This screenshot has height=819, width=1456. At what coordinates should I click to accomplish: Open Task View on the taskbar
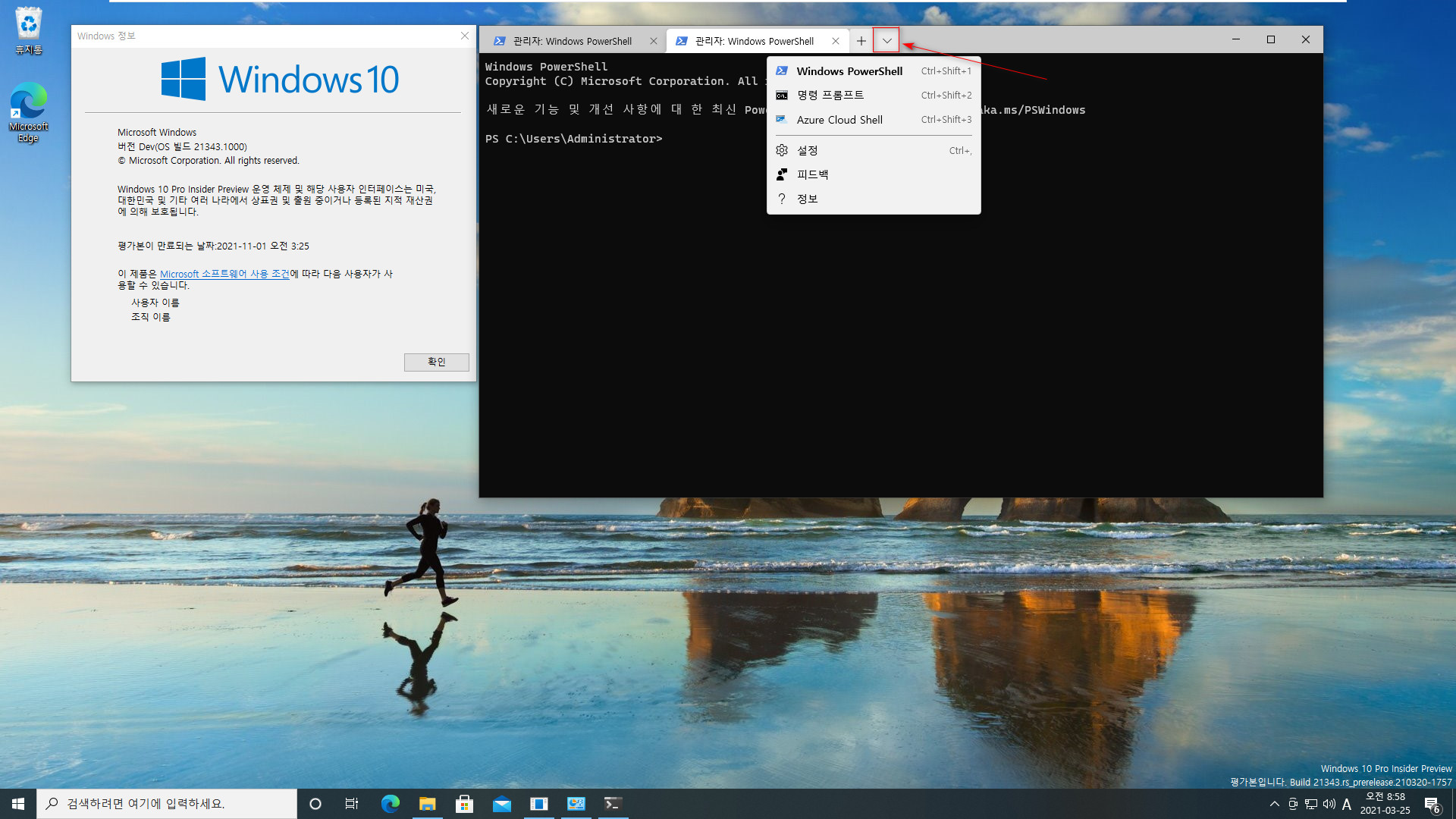(352, 804)
